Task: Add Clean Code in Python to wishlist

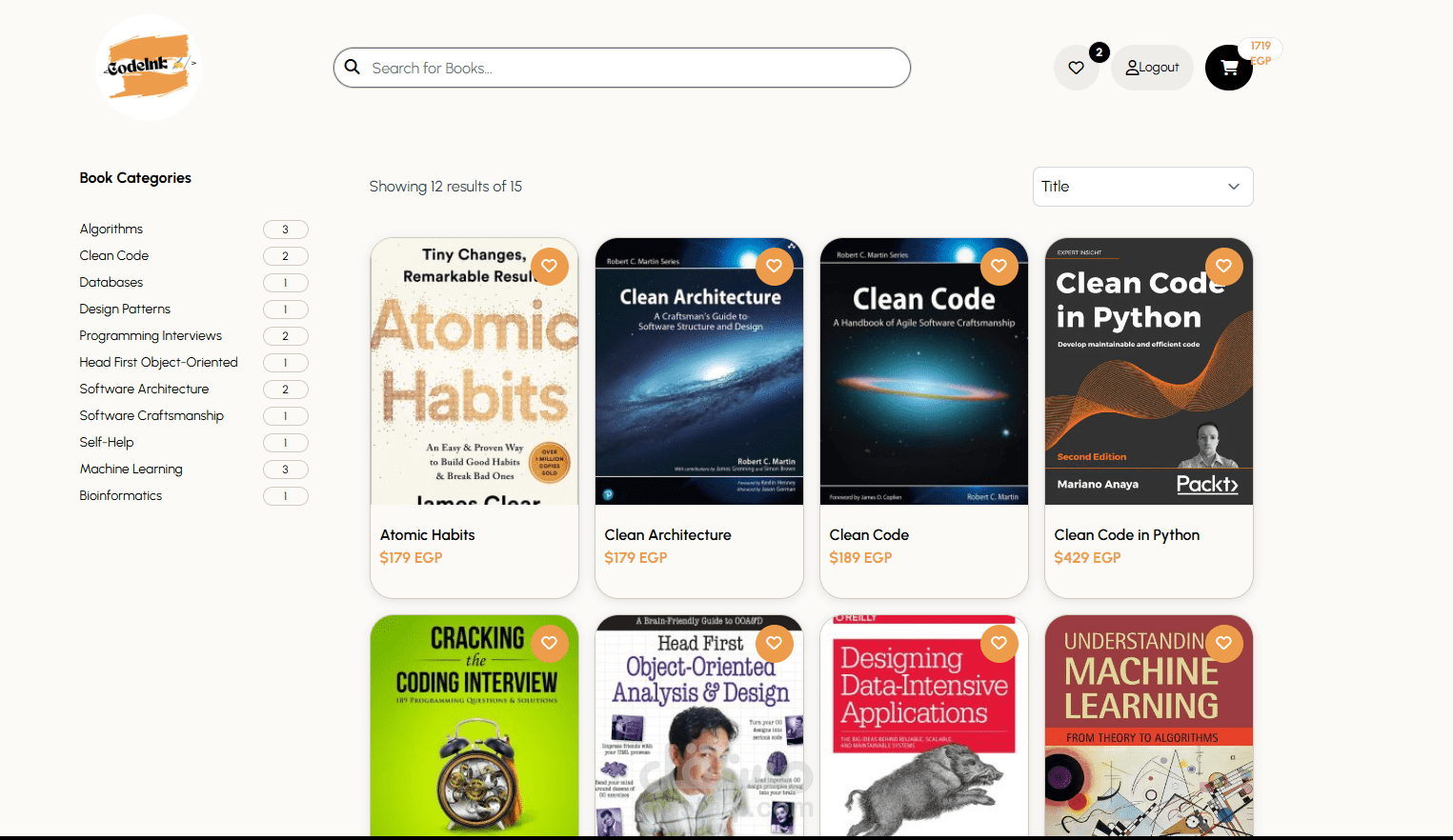Action: pos(1224,267)
